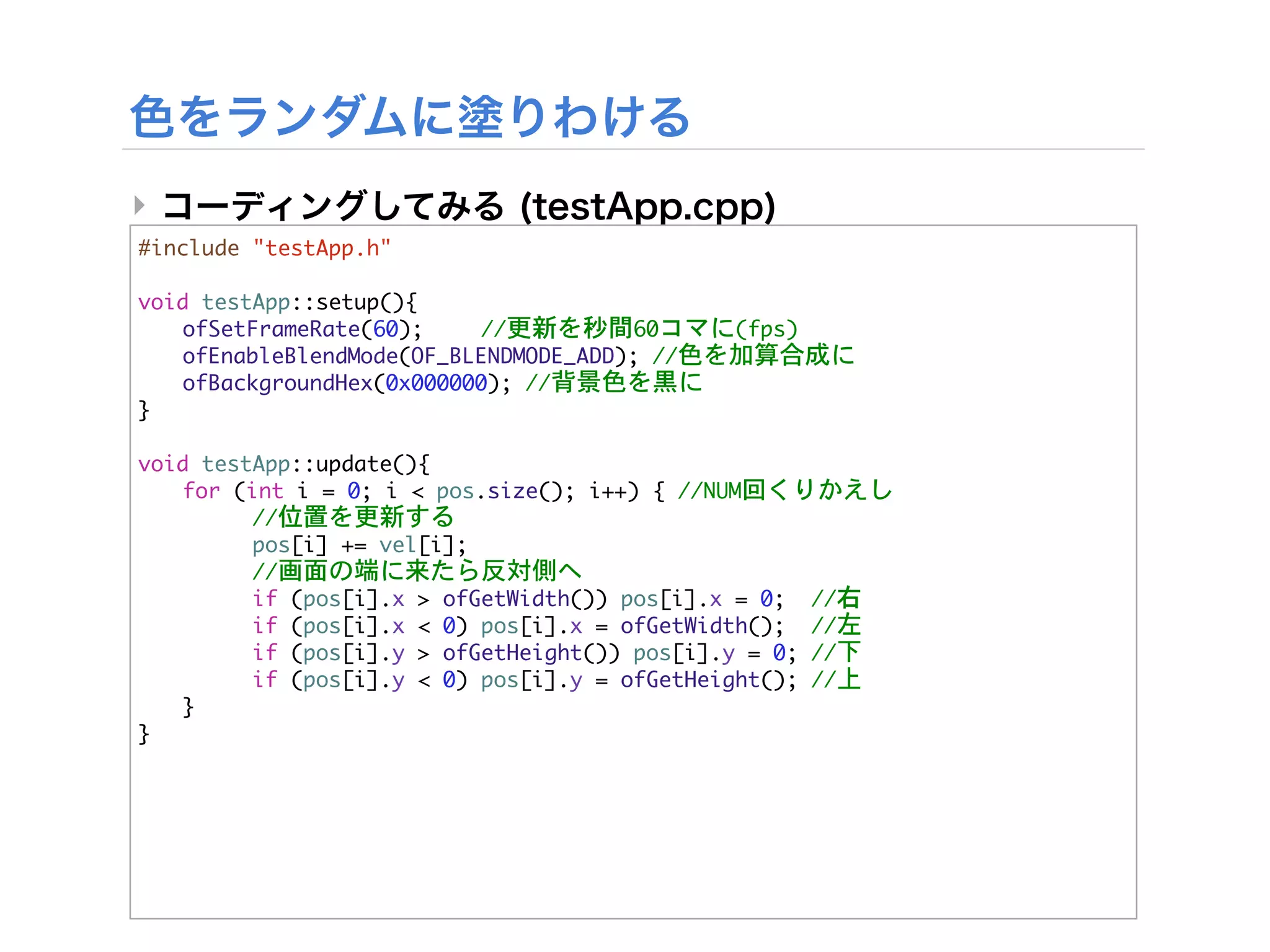
Task: Click the void testApp::update(){ line
Action: coord(284,464)
